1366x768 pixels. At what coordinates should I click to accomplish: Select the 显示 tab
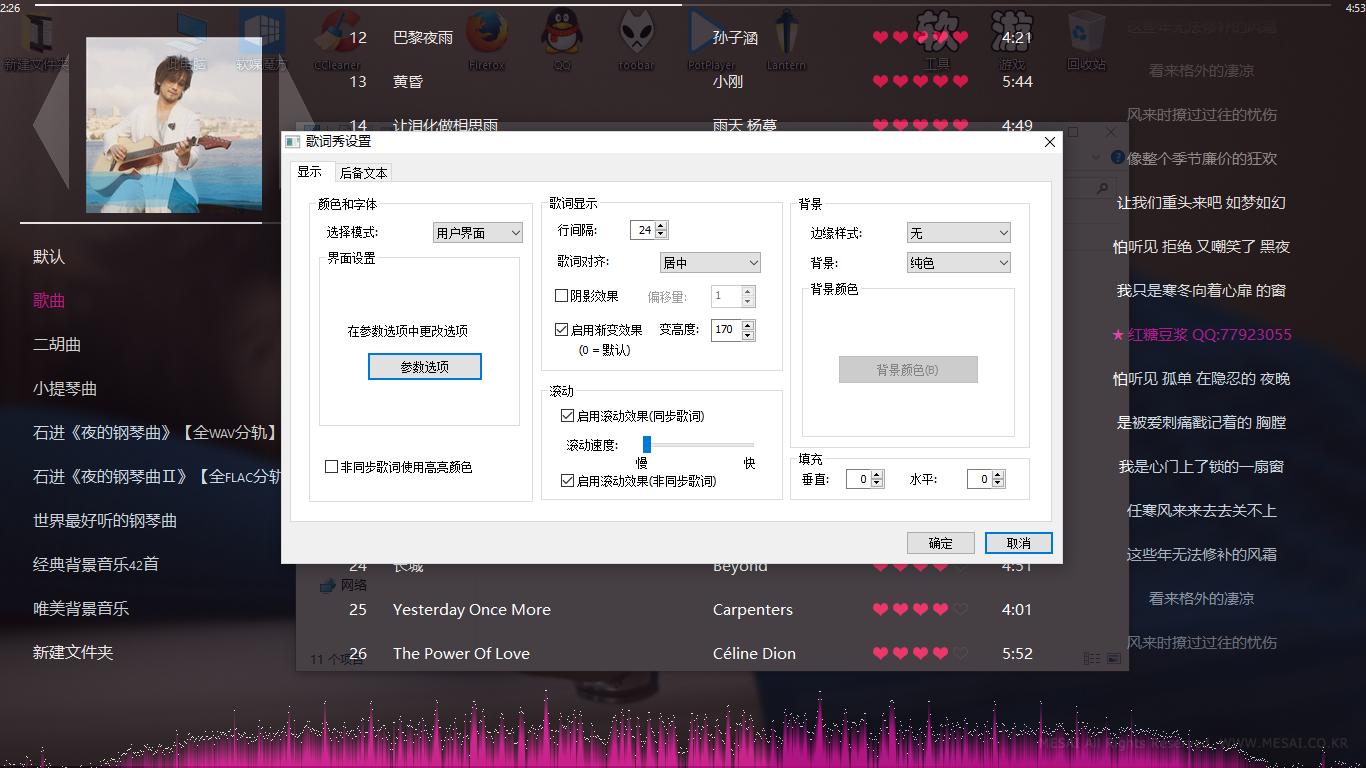pos(311,171)
